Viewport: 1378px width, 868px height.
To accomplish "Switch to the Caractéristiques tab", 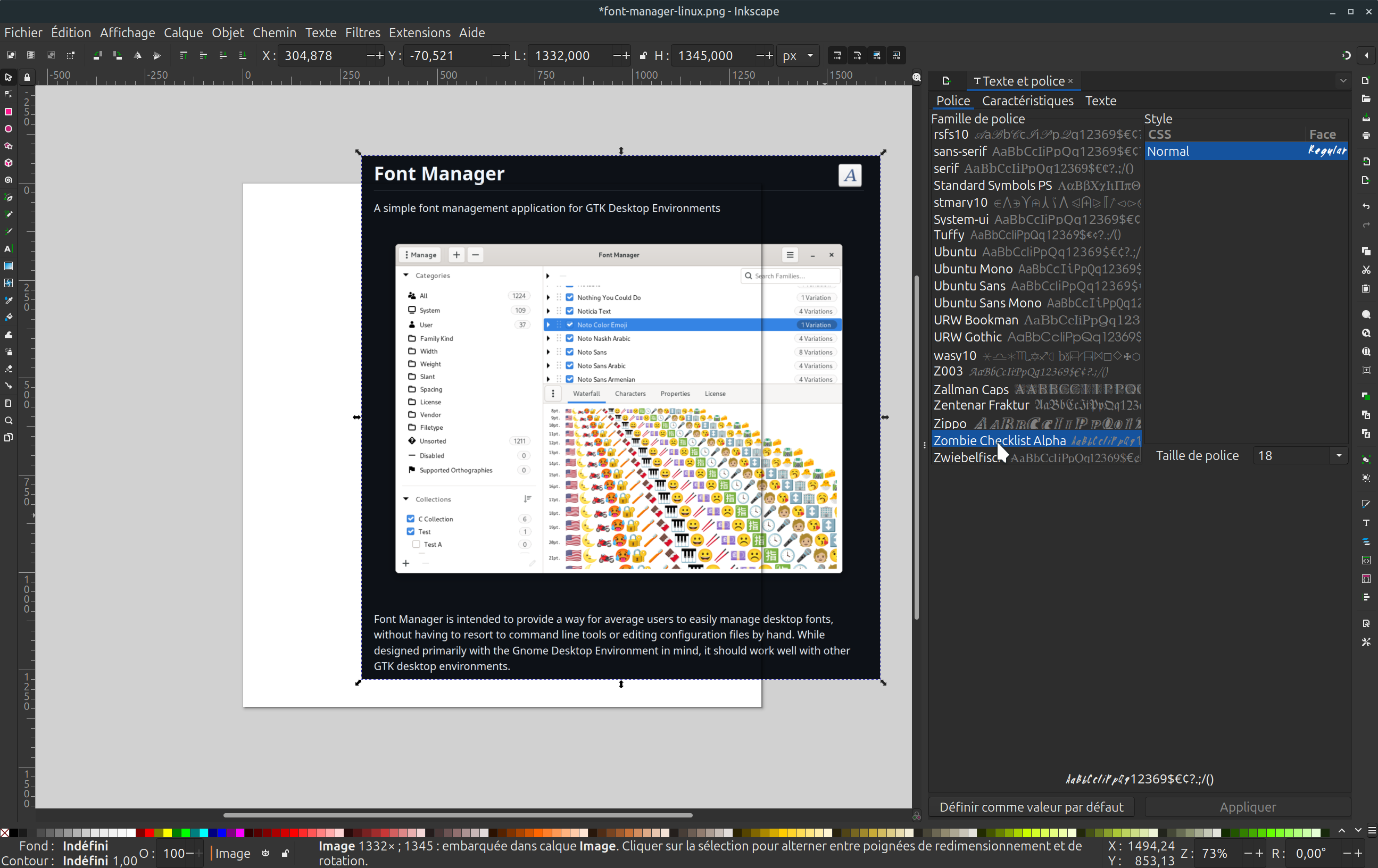I will click(1027, 101).
